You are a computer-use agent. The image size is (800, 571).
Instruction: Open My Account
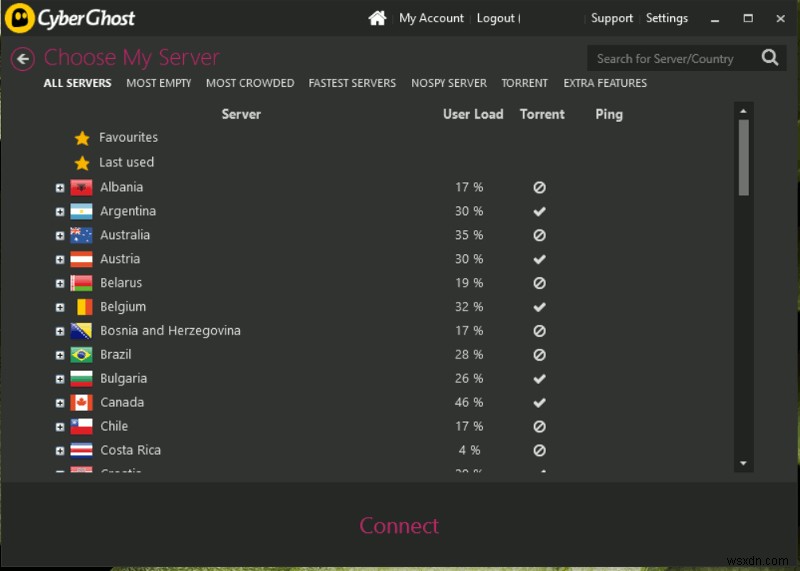pos(431,18)
